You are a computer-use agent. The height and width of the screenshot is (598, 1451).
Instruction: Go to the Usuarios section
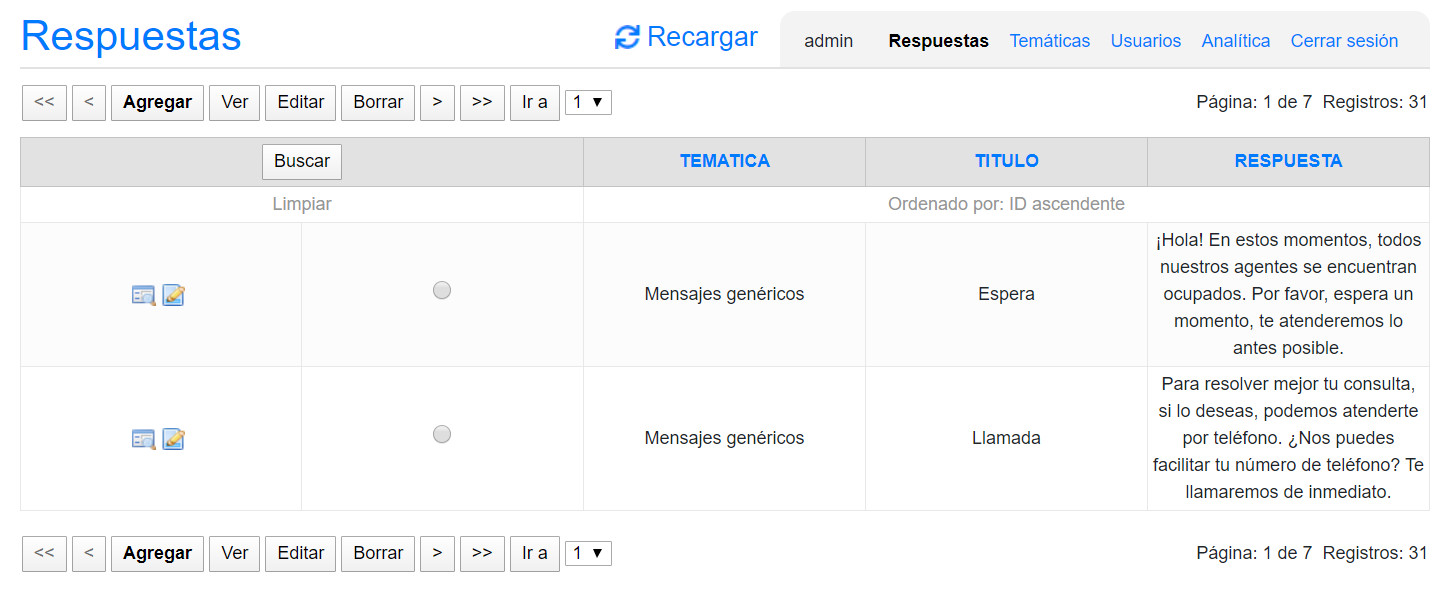coord(1145,41)
